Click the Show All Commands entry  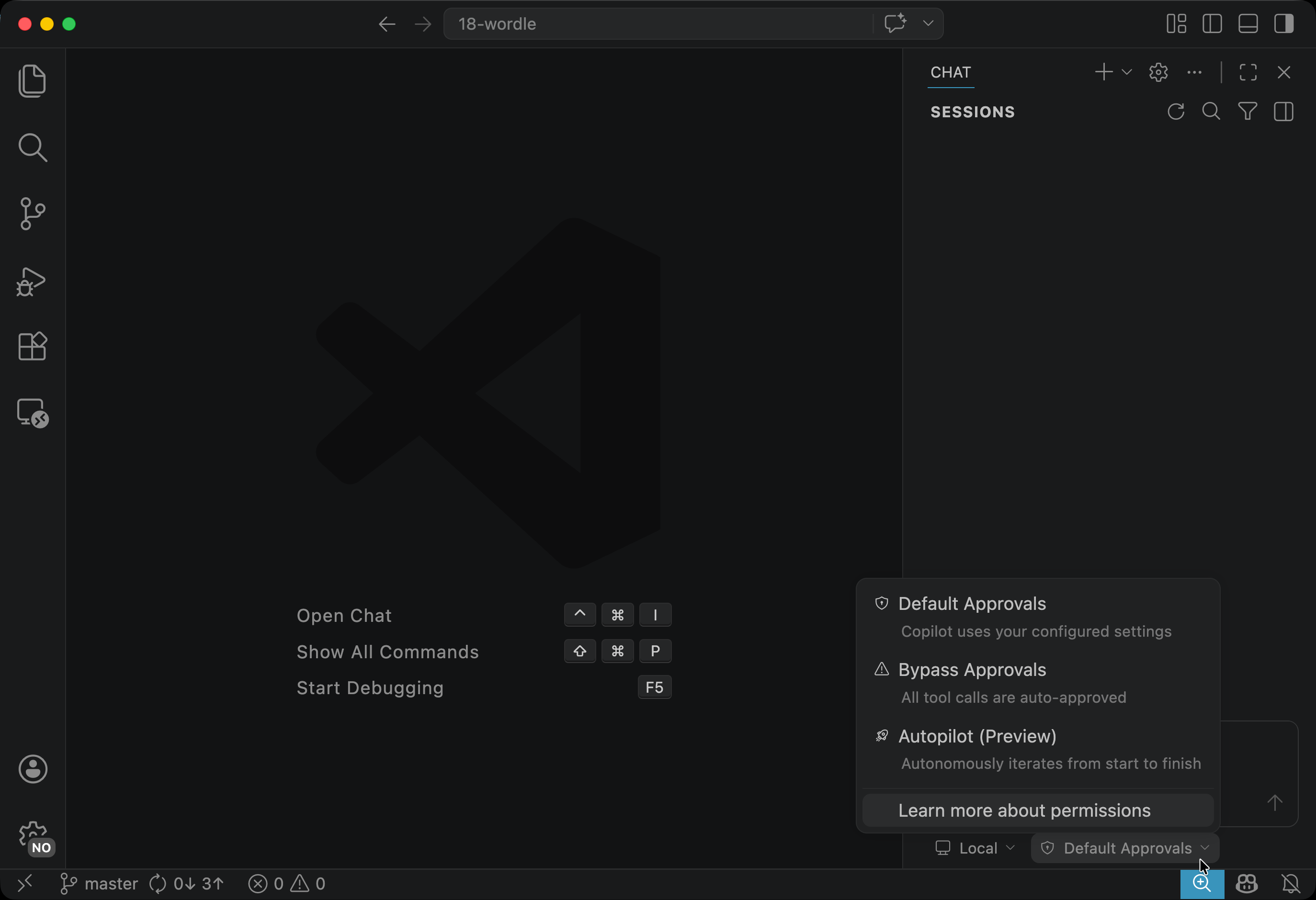coord(387,652)
